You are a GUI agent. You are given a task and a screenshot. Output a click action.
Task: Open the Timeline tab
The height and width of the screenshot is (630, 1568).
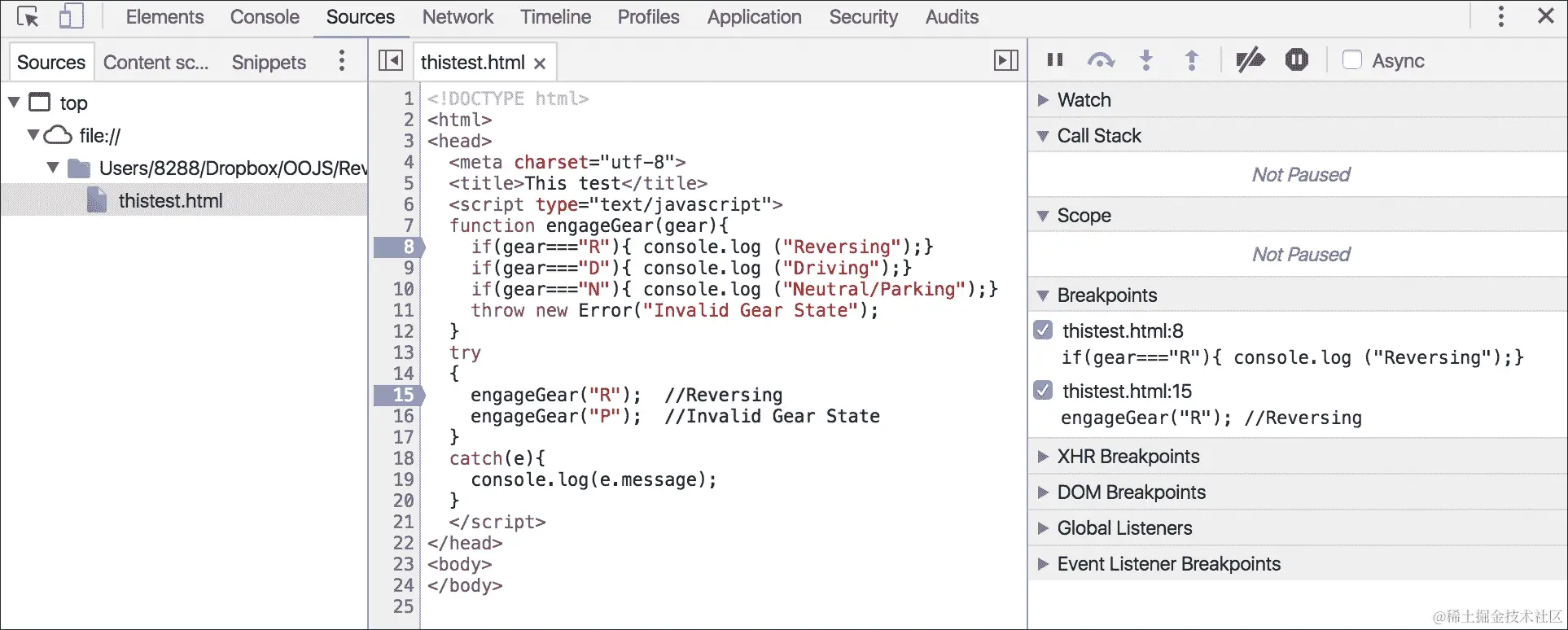[x=556, y=17]
